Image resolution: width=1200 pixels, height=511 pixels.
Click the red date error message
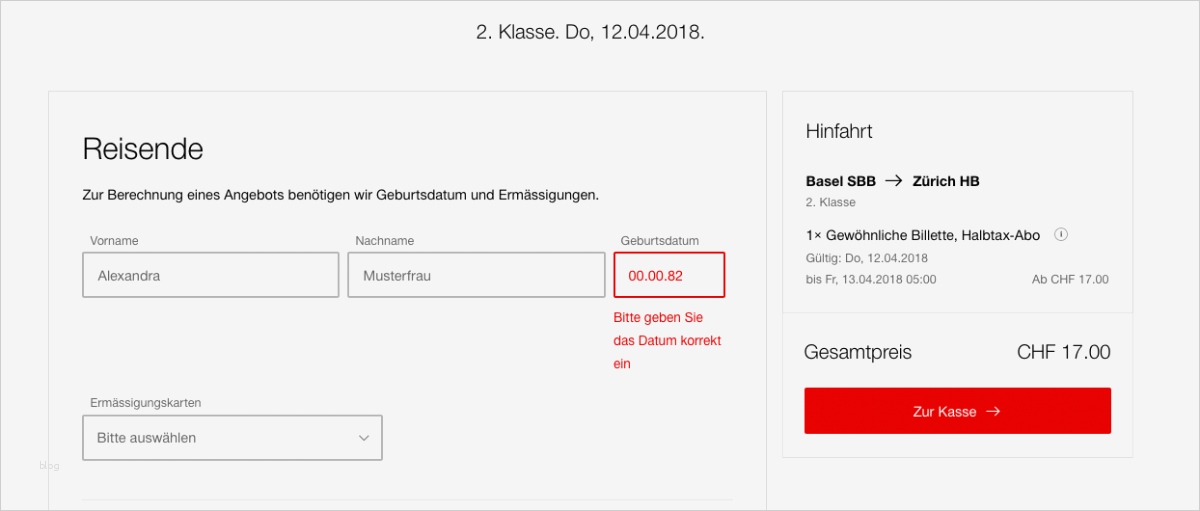point(667,340)
